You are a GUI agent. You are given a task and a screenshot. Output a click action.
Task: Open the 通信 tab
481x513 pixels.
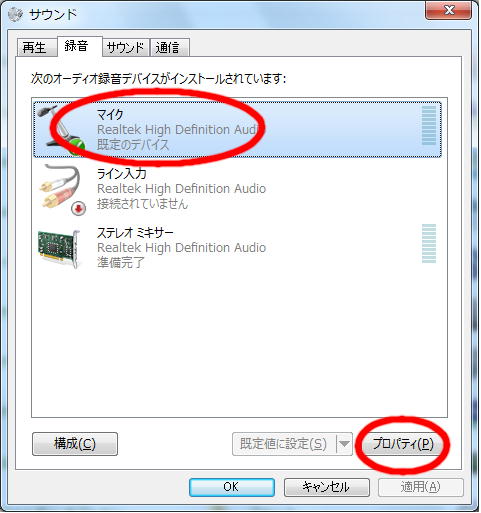(170, 47)
